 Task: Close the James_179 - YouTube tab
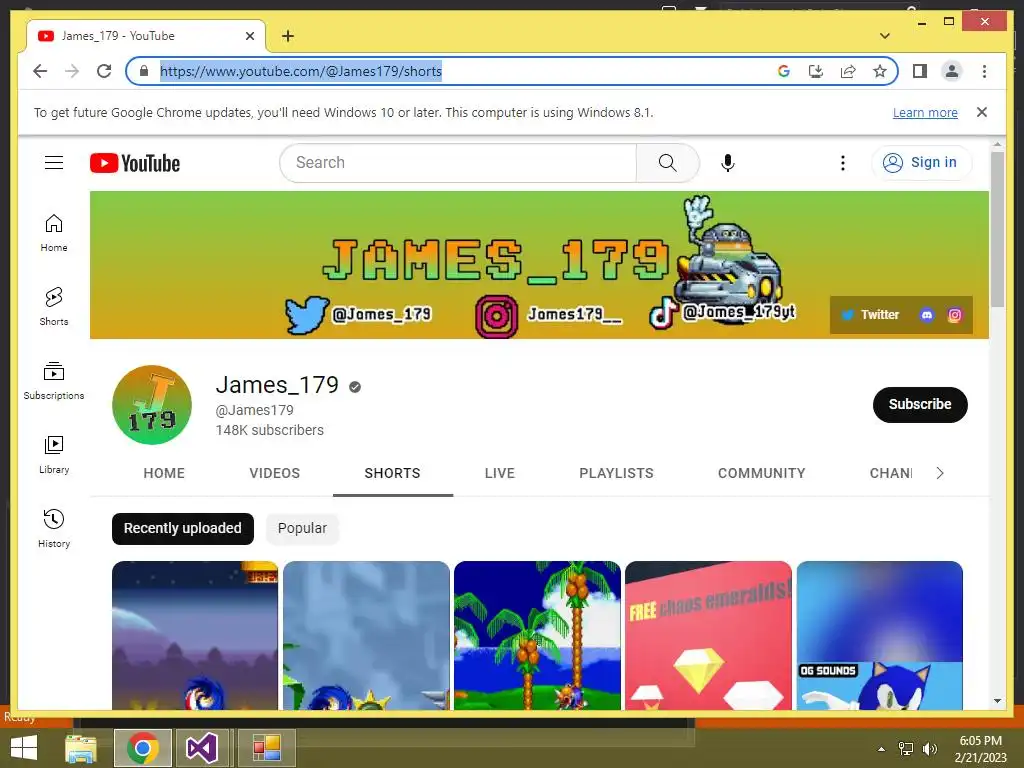(x=249, y=36)
